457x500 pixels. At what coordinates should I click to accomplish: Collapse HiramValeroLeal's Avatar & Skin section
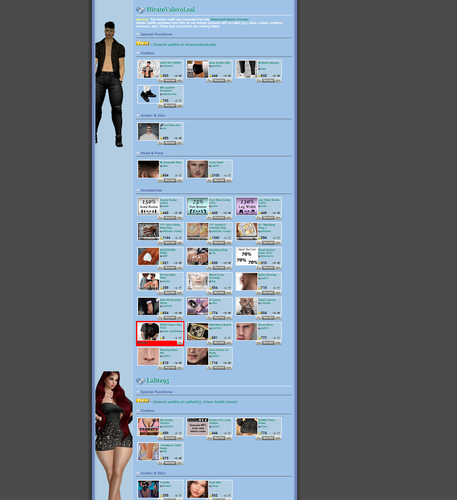138,115
